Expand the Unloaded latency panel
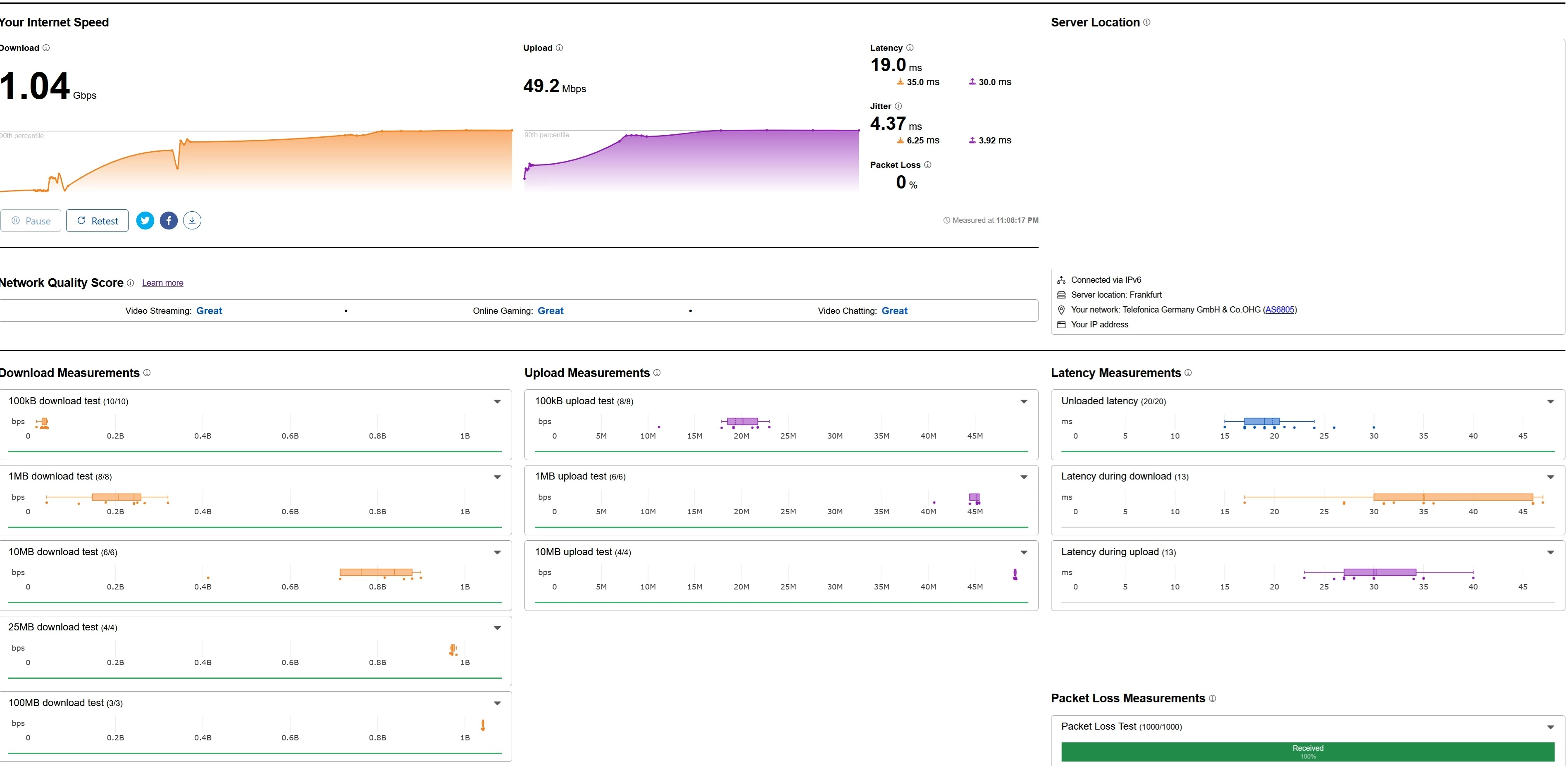Image resolution: width=1568 pixels, height=766 pixels. 1550,402
